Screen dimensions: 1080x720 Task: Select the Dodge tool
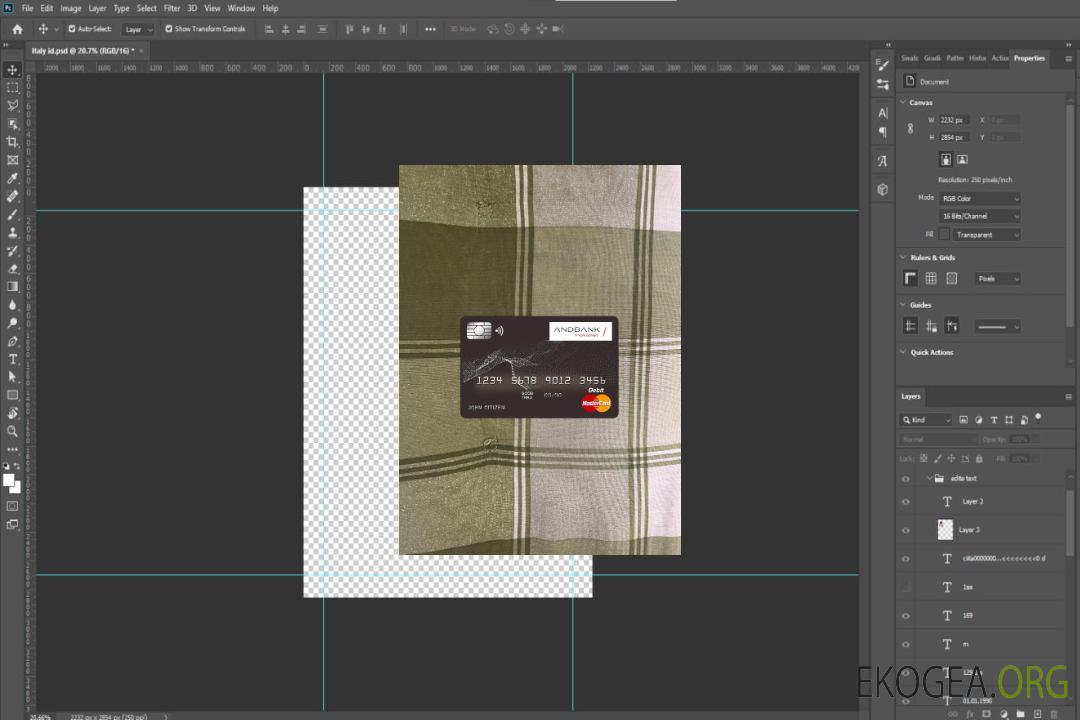12,323
